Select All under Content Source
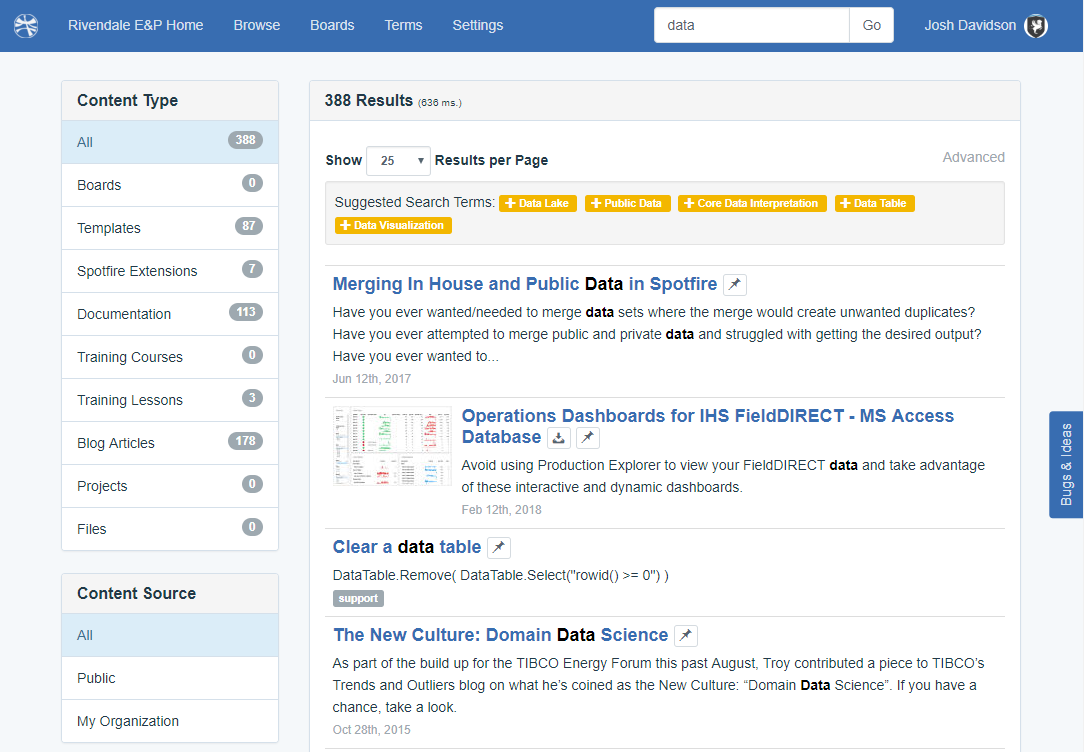The image size is (1084, 752). (170, 635)
